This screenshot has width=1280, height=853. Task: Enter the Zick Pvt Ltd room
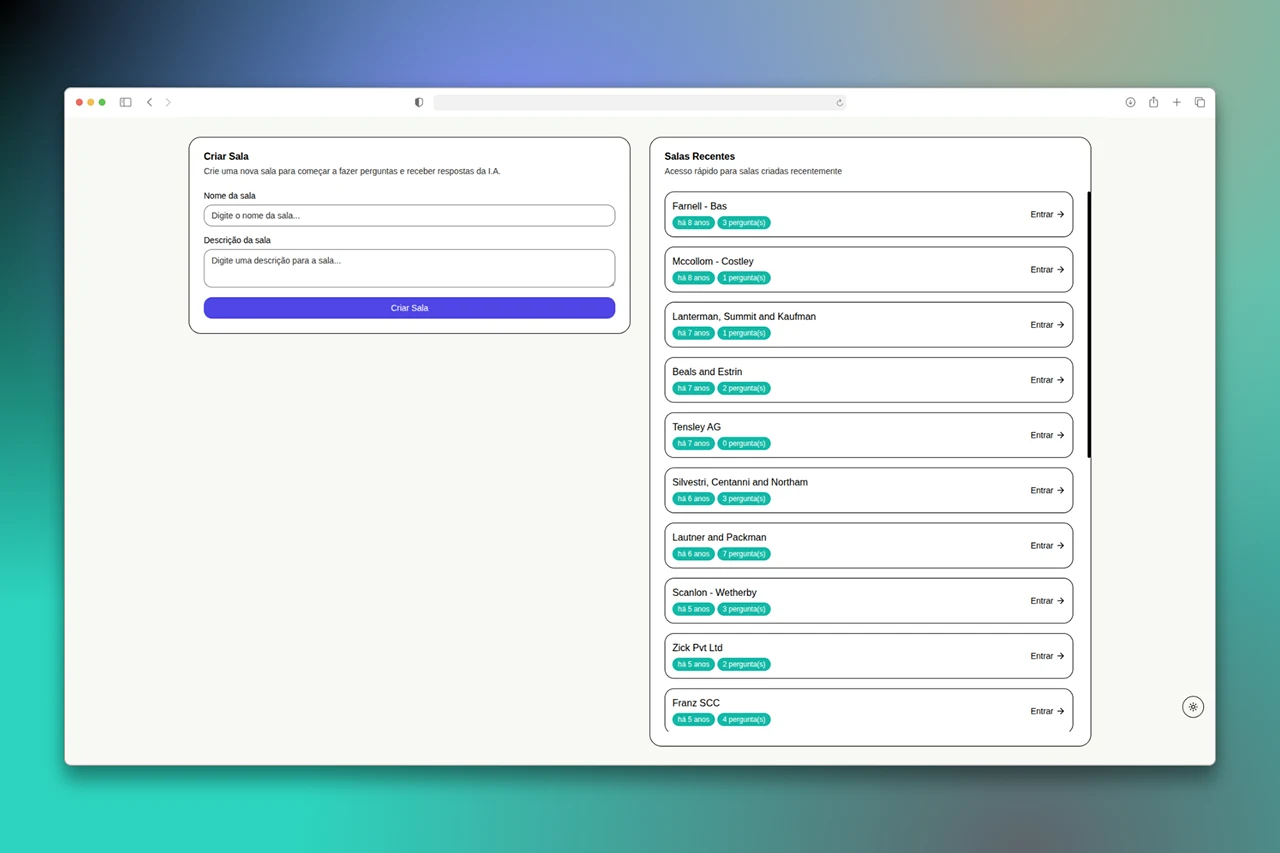[x=1047, y=656]
